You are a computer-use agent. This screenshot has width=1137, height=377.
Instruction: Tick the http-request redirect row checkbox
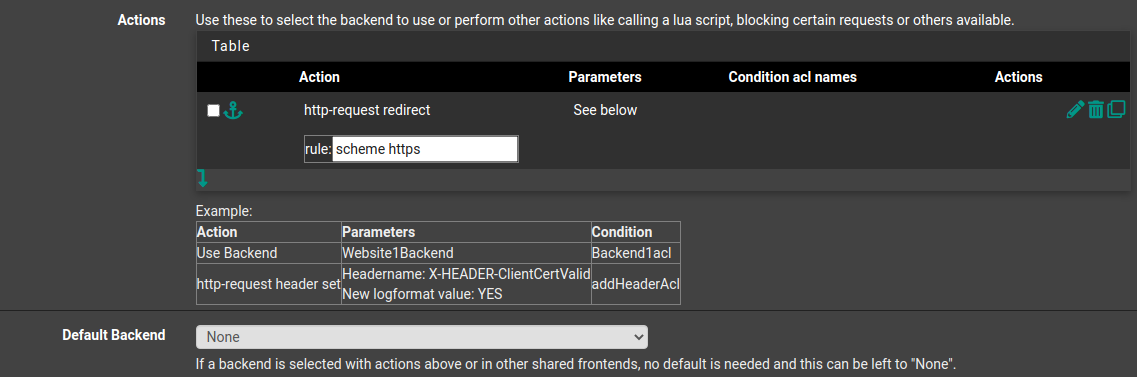pos(213,111)
